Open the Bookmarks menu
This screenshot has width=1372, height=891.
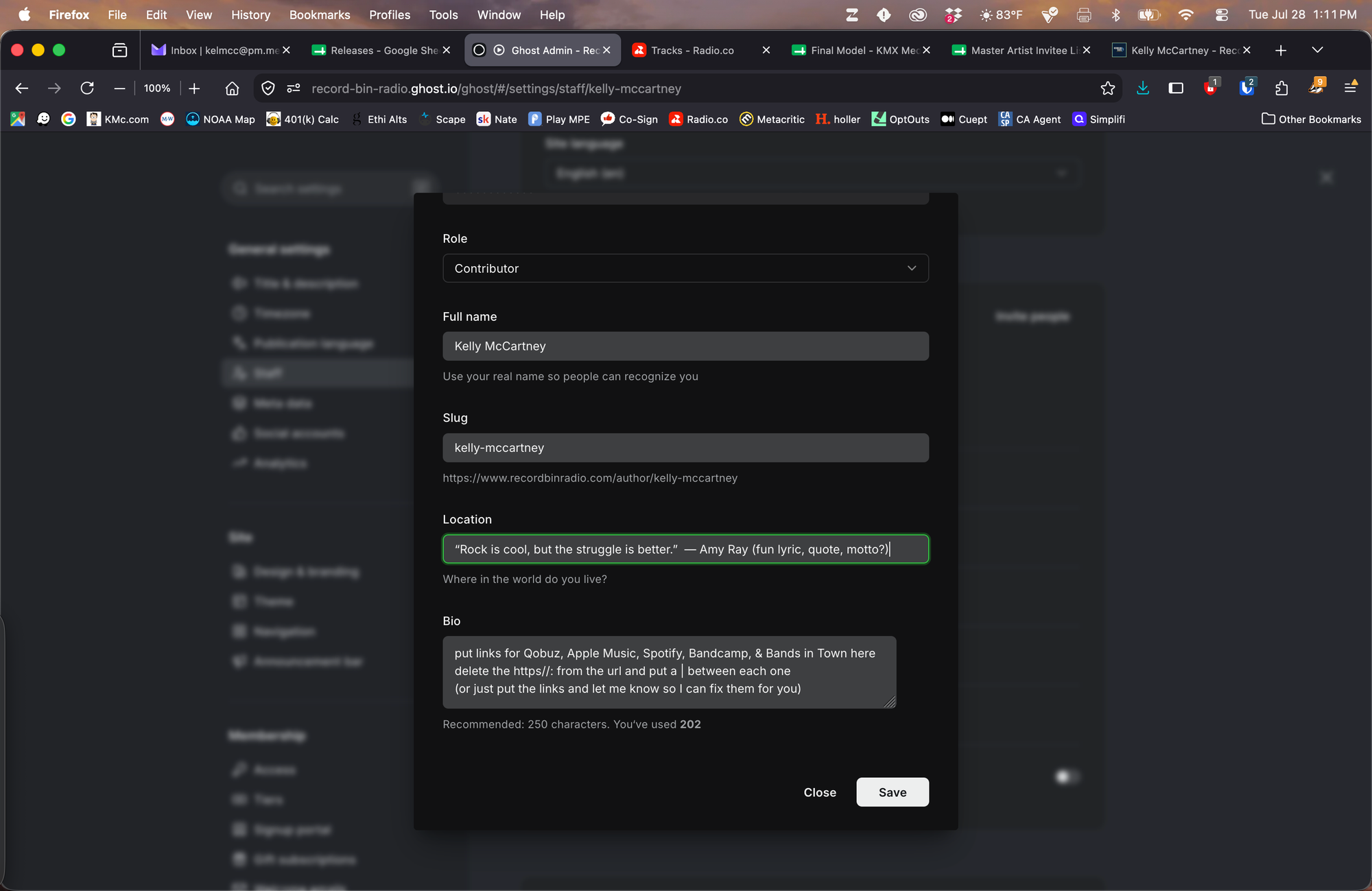click(320, 14)
